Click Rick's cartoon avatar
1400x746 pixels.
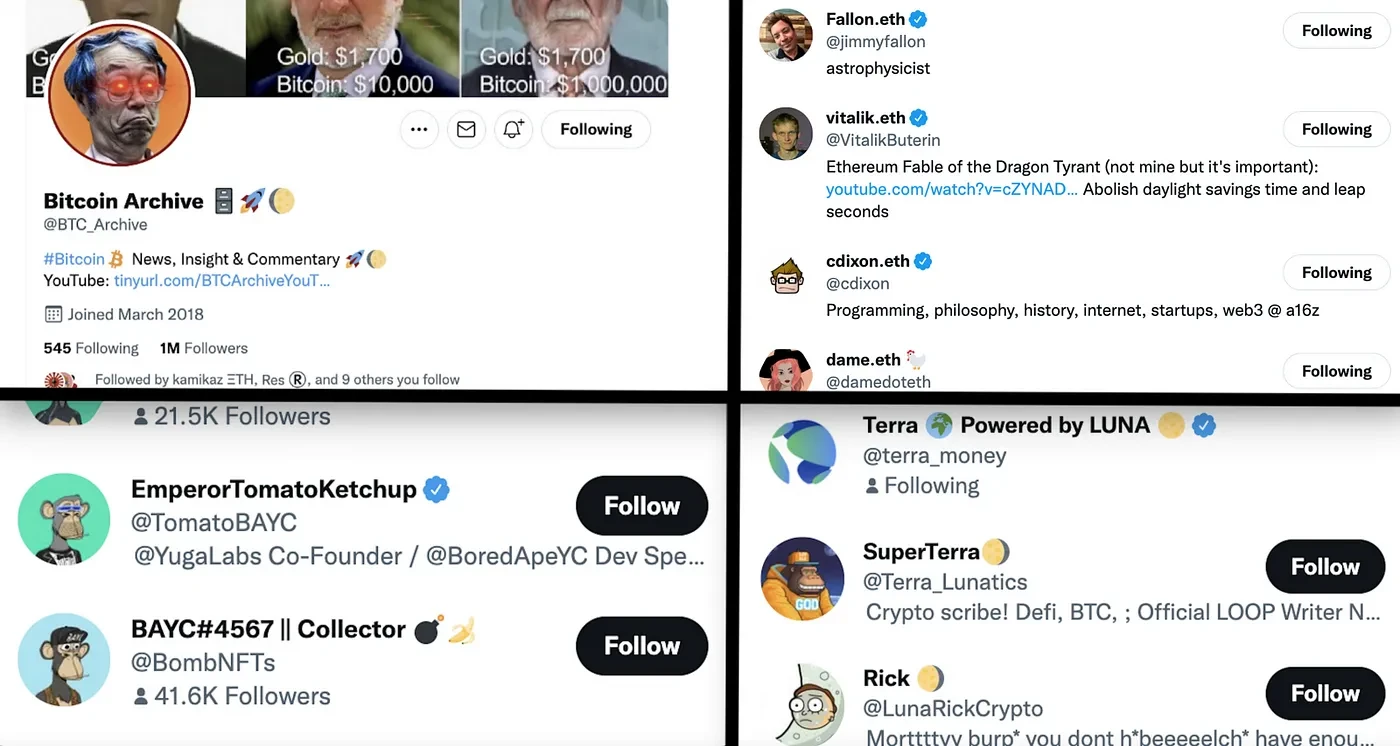pos(802,705)
